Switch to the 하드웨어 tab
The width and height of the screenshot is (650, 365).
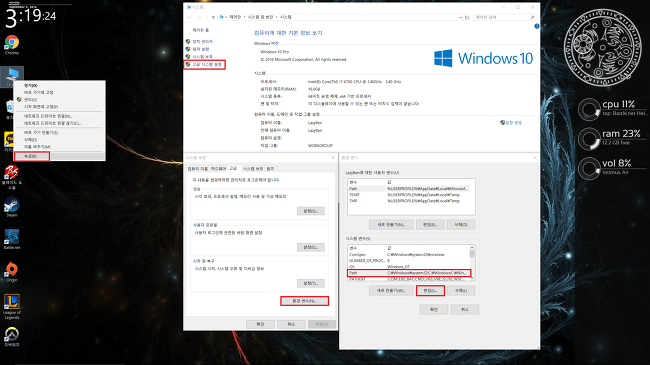[218, 169]
